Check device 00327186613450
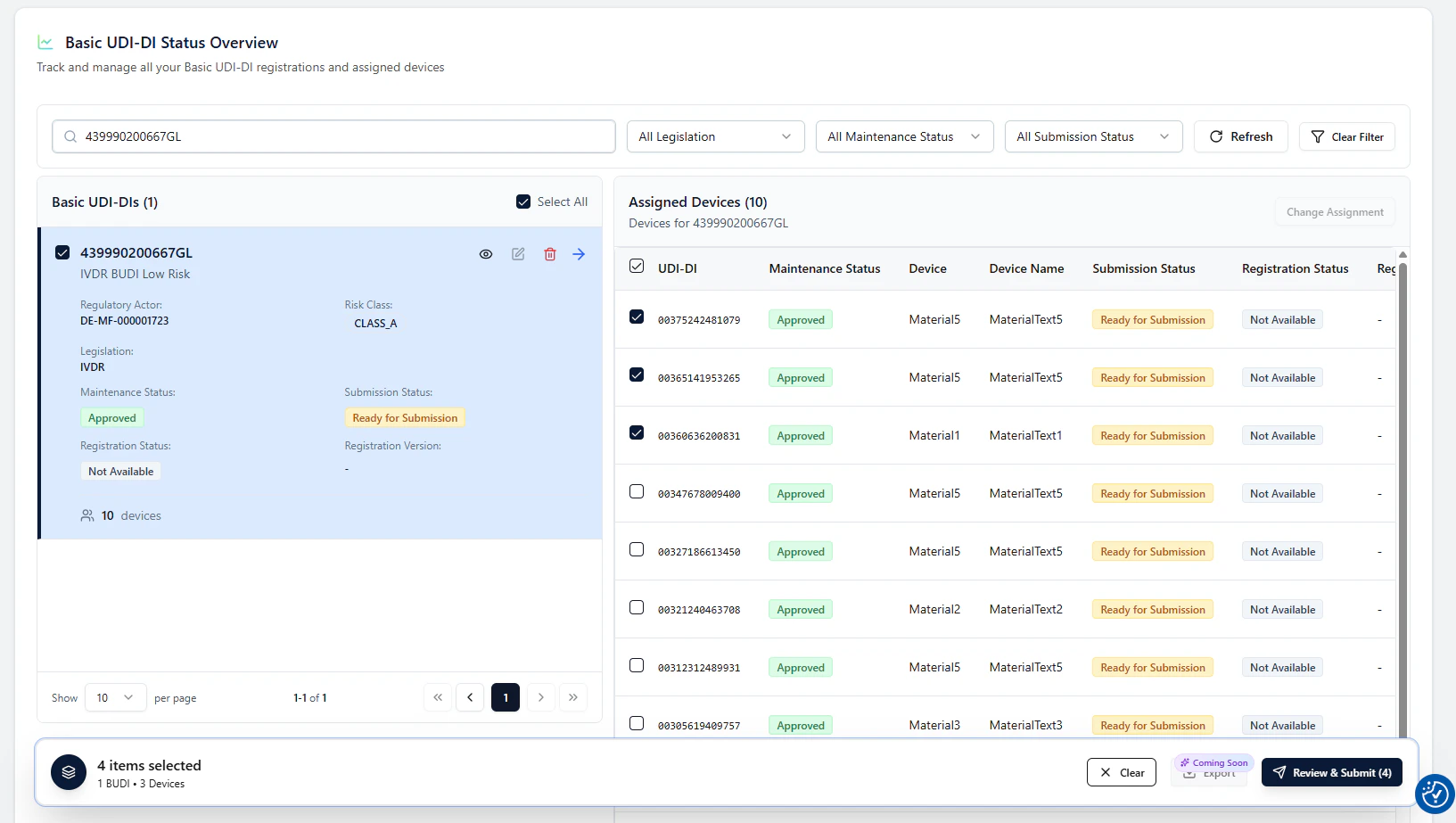Image resolution: width=1456 pixels, height=823 pixels. (637, 549)
